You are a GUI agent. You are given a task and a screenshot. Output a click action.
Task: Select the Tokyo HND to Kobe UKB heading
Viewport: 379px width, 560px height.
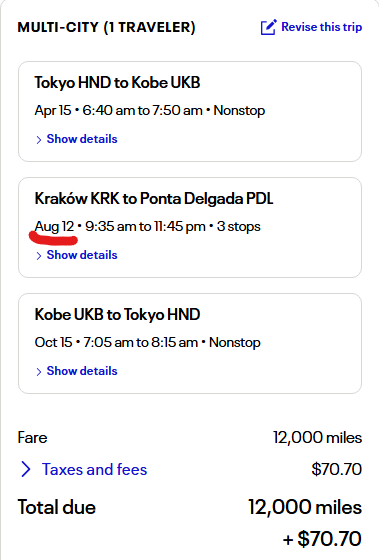tap(117, 82)
